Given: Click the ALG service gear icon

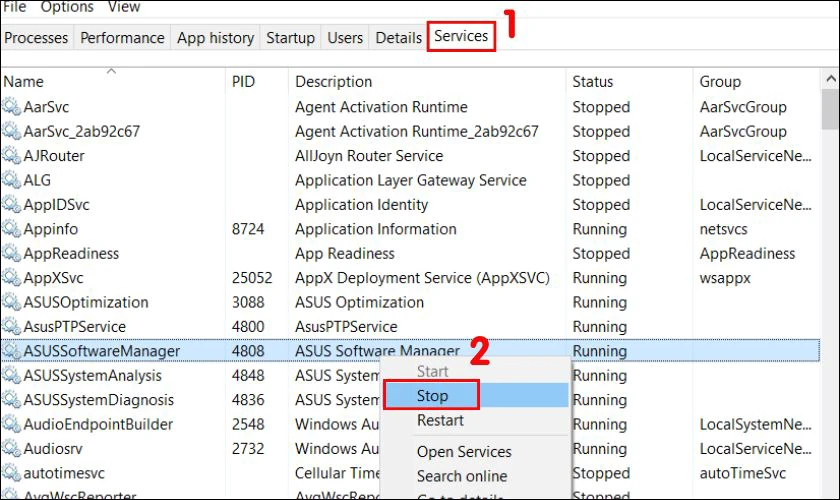Looking at the screenshot, I should click(x=11, y=180).
